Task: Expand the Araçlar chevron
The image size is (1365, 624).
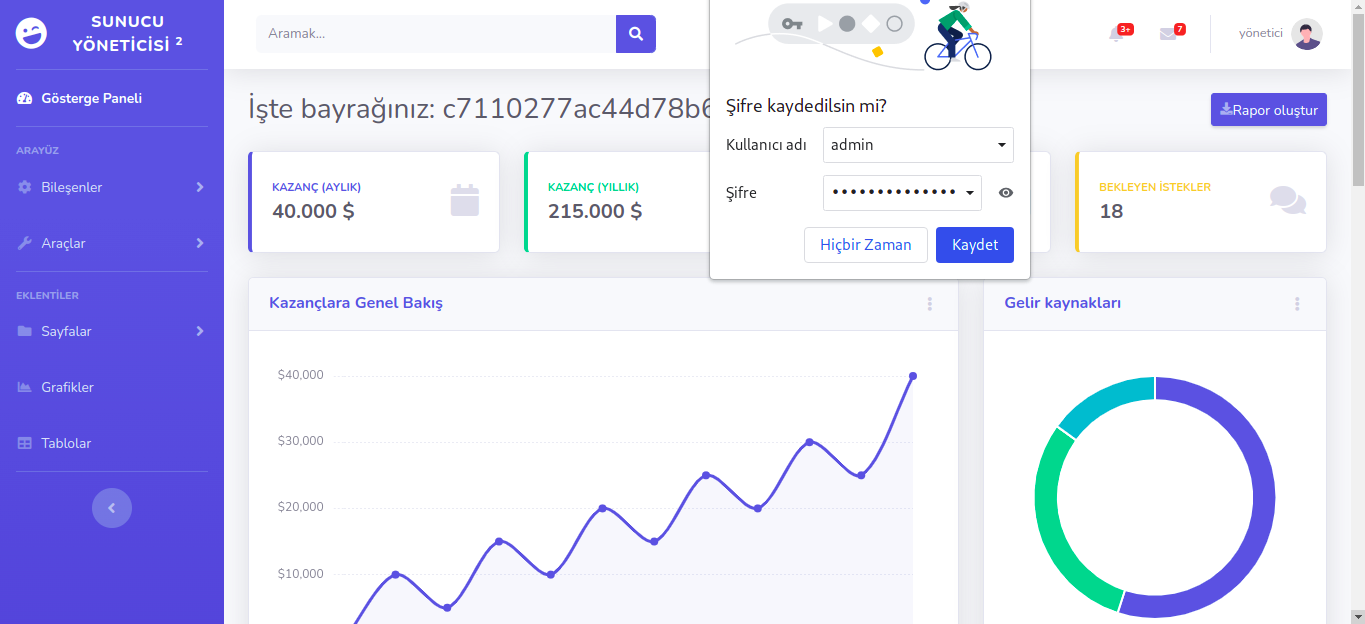Action: [x=200, y=243]
